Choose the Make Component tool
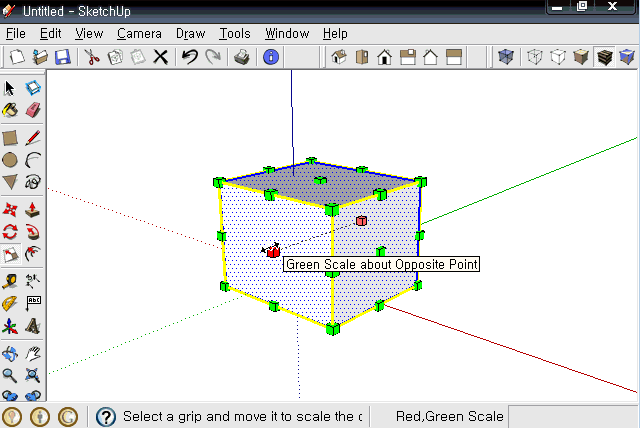This screenshot has width=640, height=428. (x=33, y=88)
